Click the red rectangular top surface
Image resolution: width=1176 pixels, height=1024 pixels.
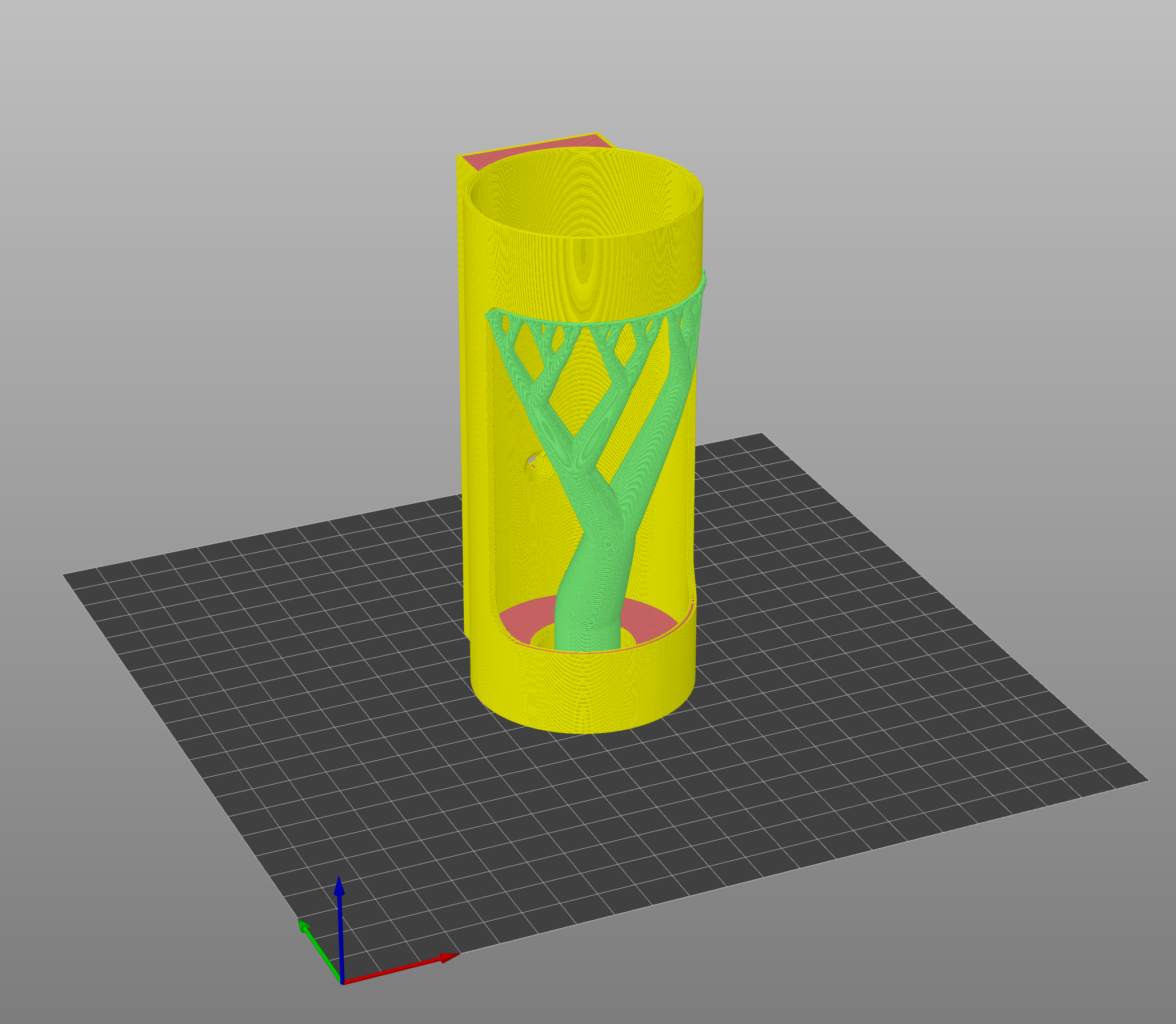(537, 151)
